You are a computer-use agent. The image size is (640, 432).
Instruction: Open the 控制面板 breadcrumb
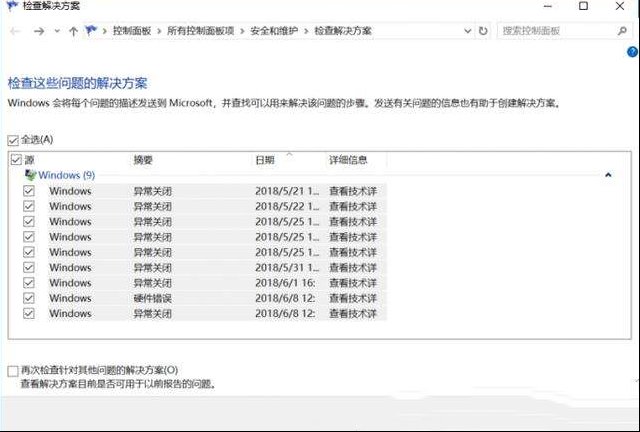click(132, 31)
